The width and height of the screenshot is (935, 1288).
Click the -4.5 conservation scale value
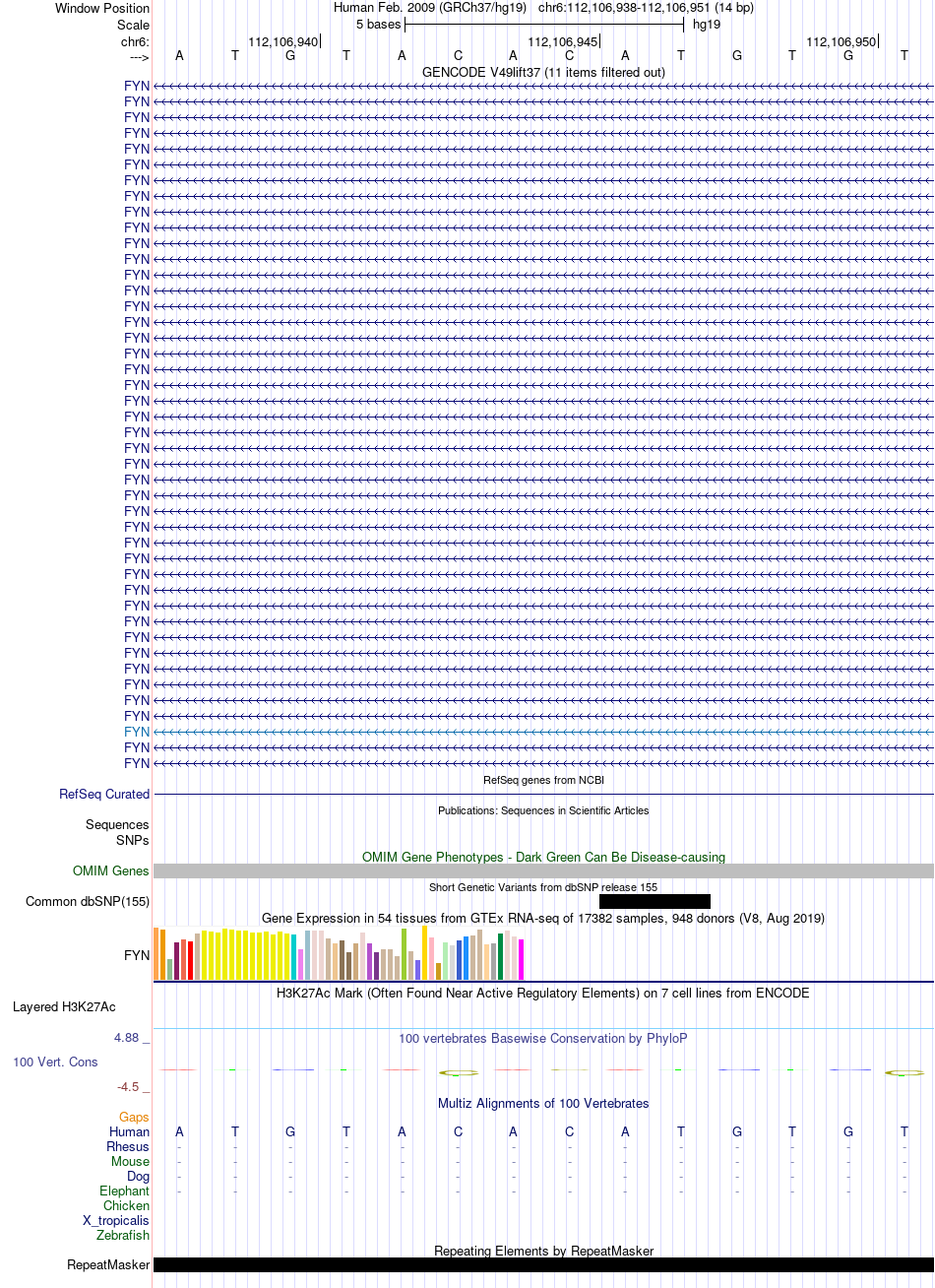coord(128,1086)
